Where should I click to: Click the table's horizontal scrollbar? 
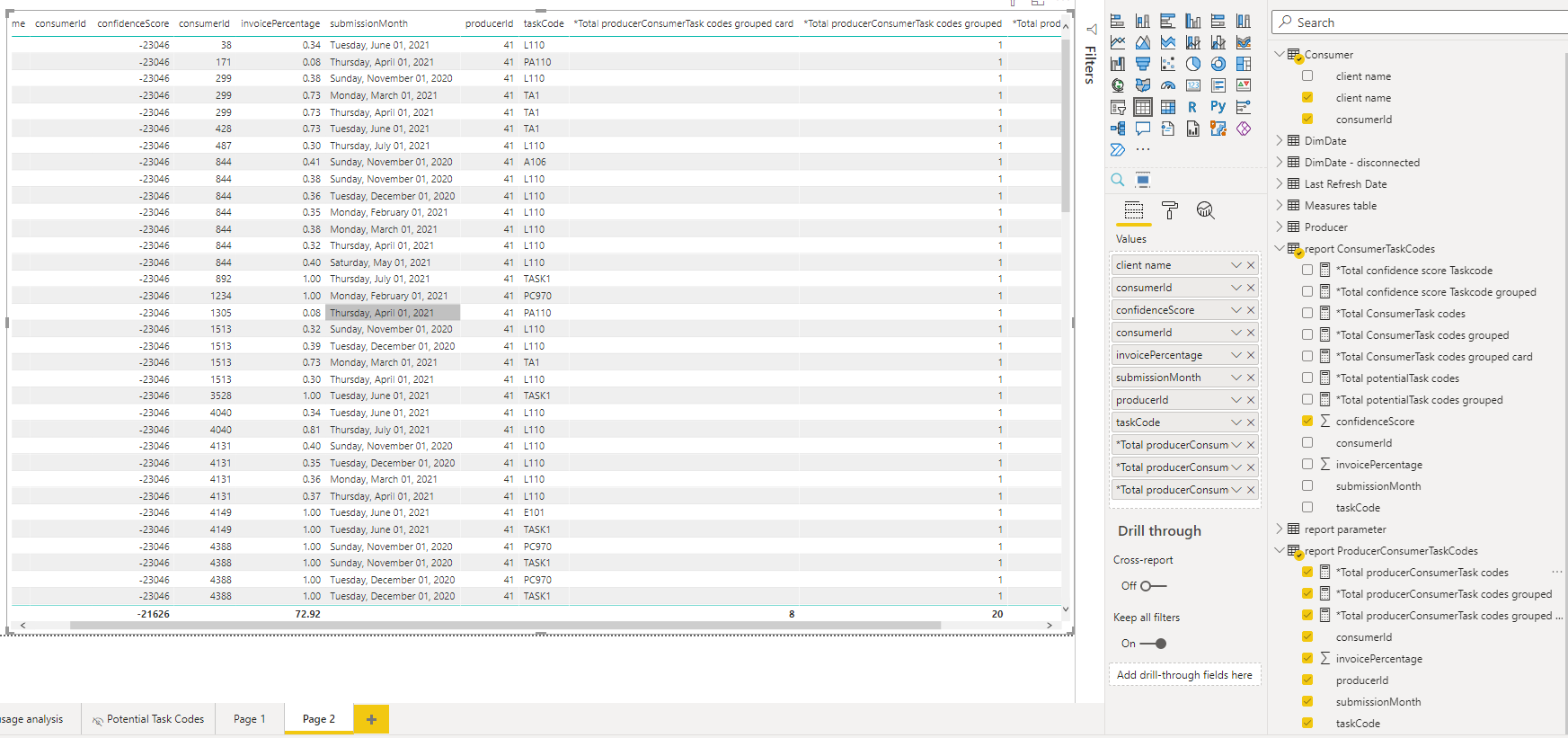[505, 625]
